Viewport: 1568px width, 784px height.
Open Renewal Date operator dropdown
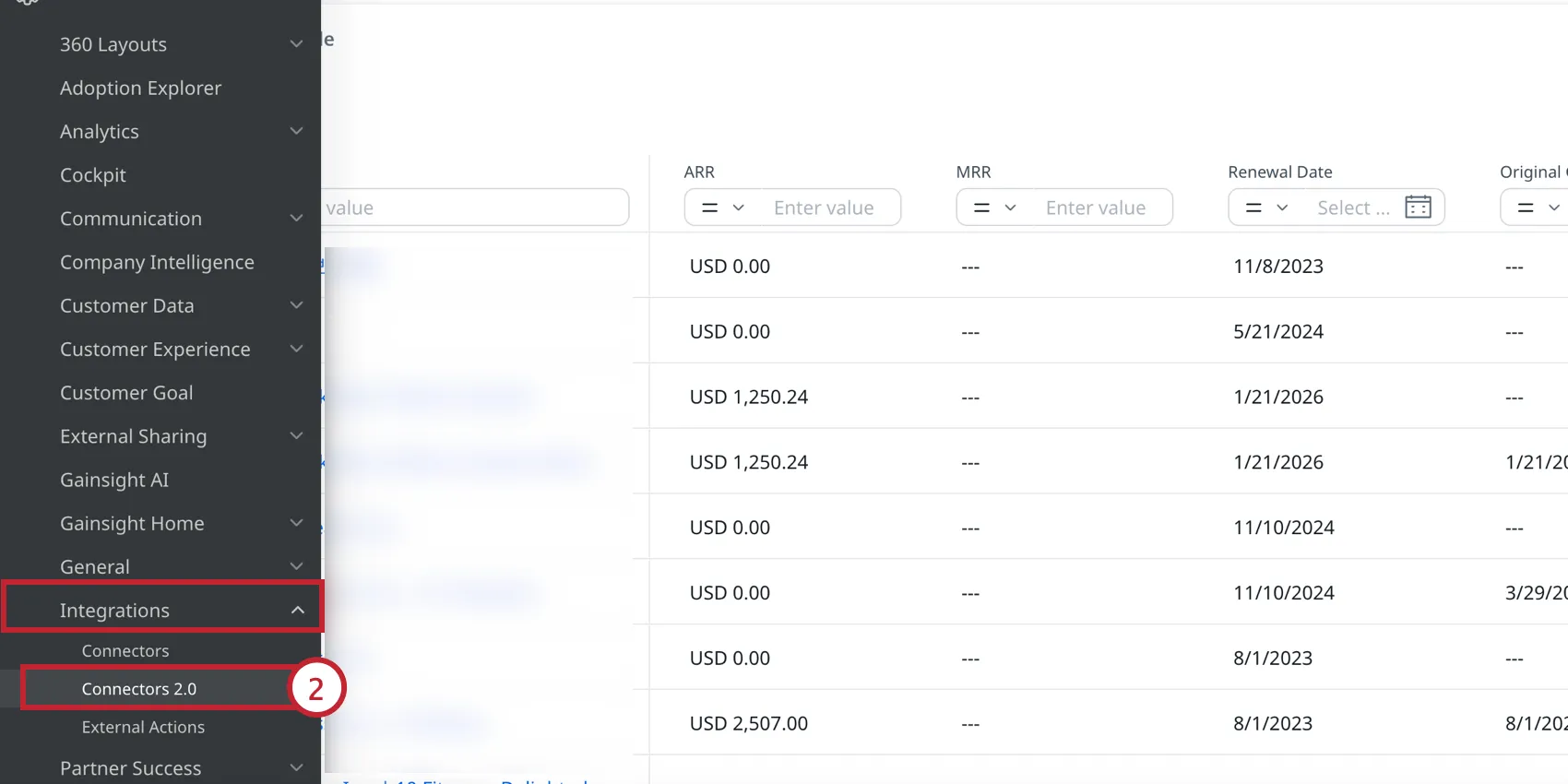tap(1267, 208)
